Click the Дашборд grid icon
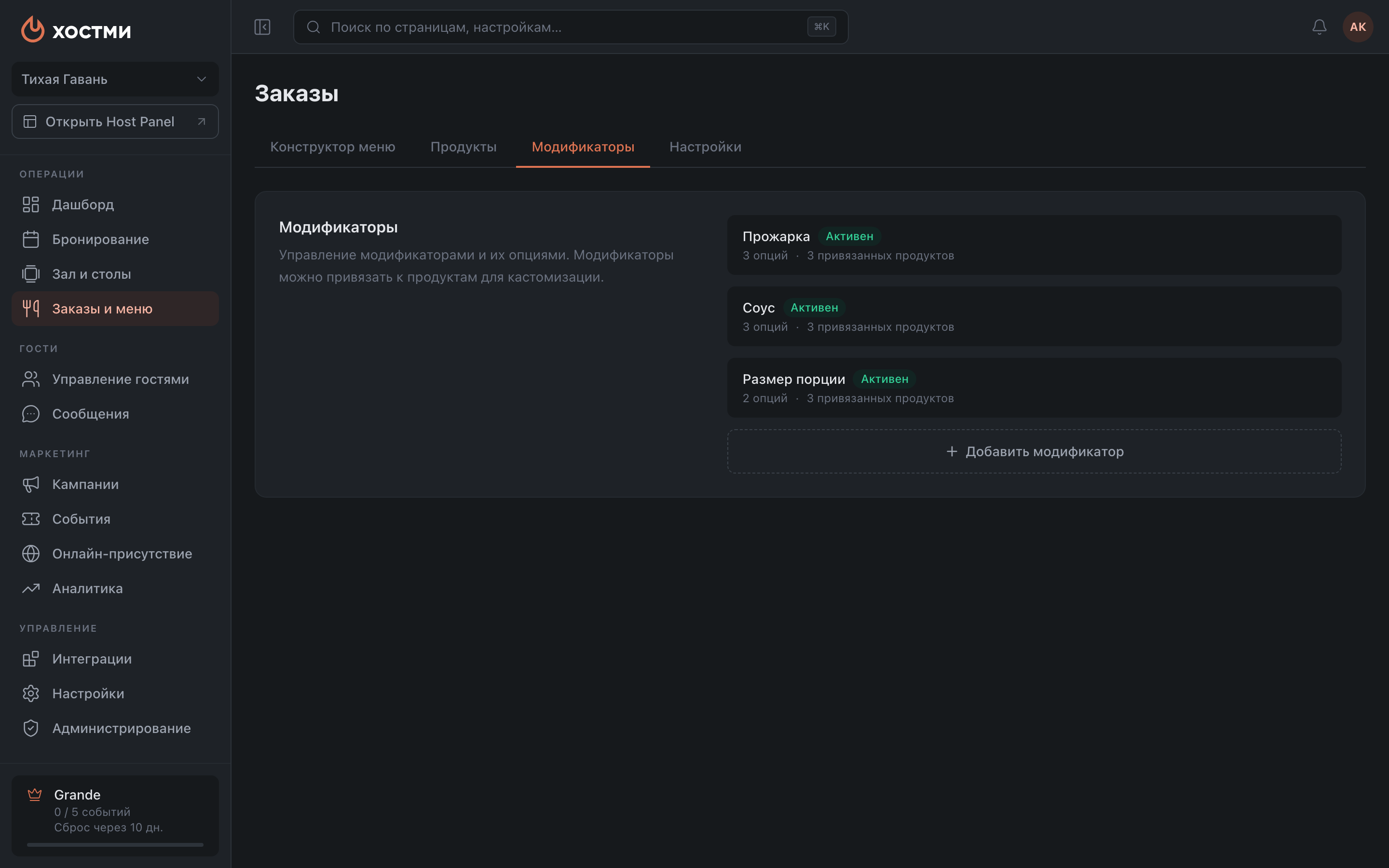The height and width of the screenshot is (868, 1389). click(31, 204)
